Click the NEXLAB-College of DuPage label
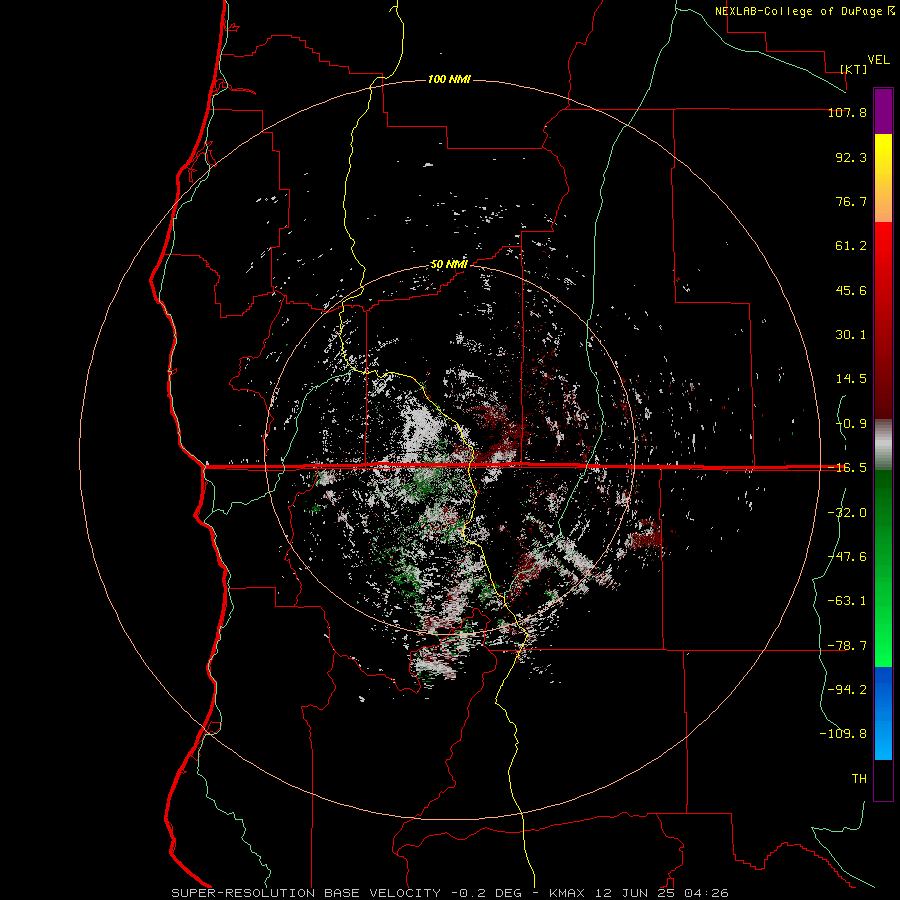This screenshot has width=900, height=900. (798, 11)
